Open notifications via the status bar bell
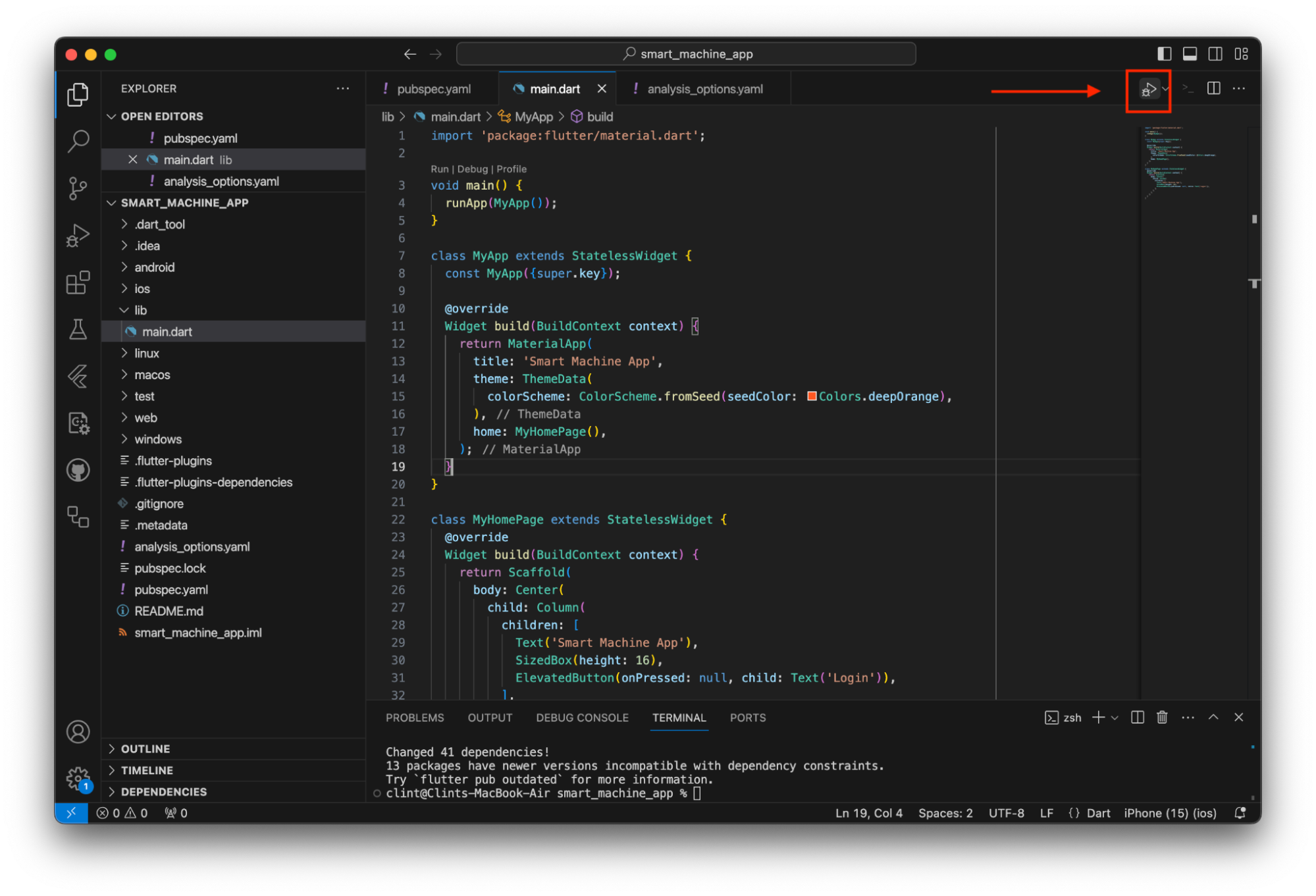 coord(1240,813)
